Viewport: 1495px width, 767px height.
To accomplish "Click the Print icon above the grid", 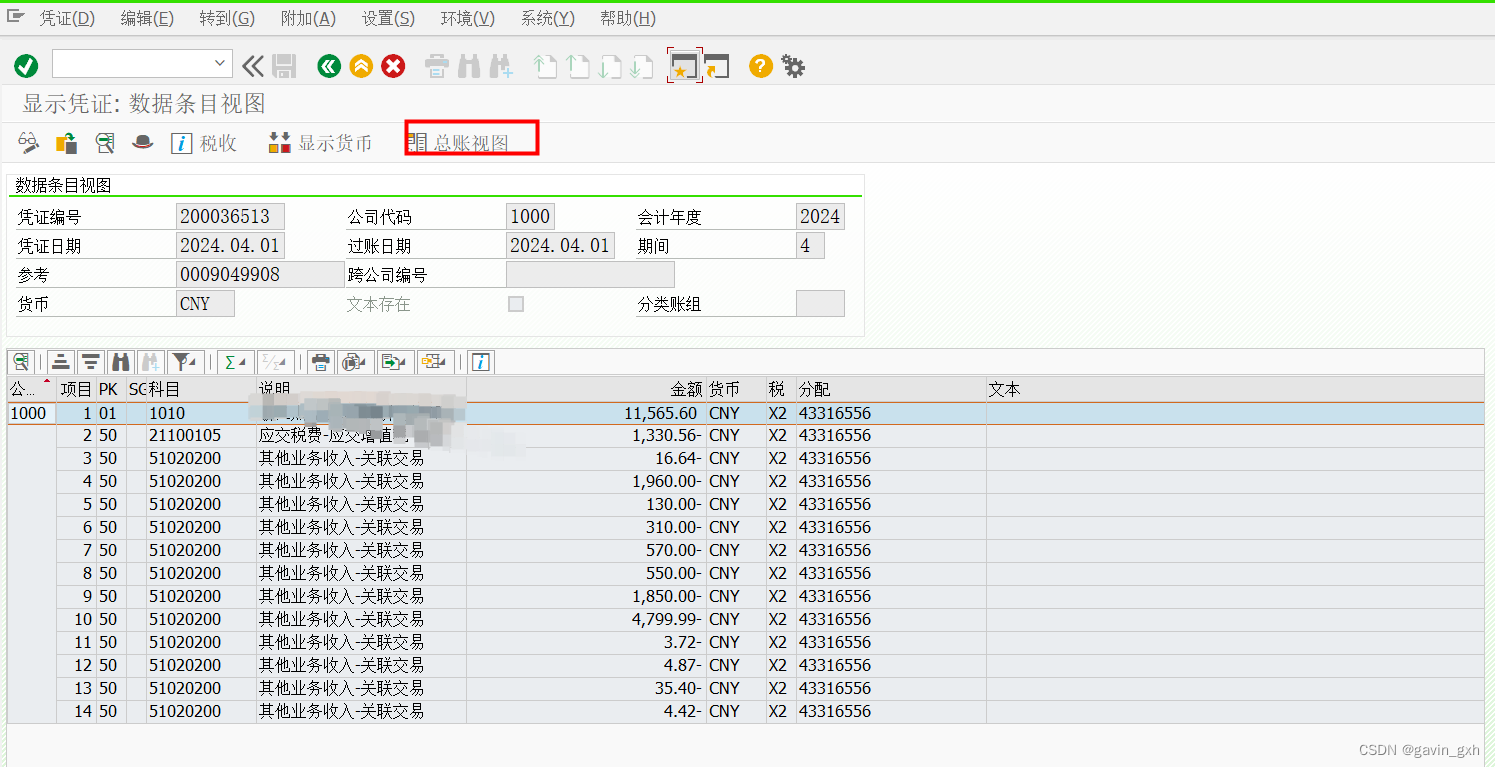I will [320, 362].
